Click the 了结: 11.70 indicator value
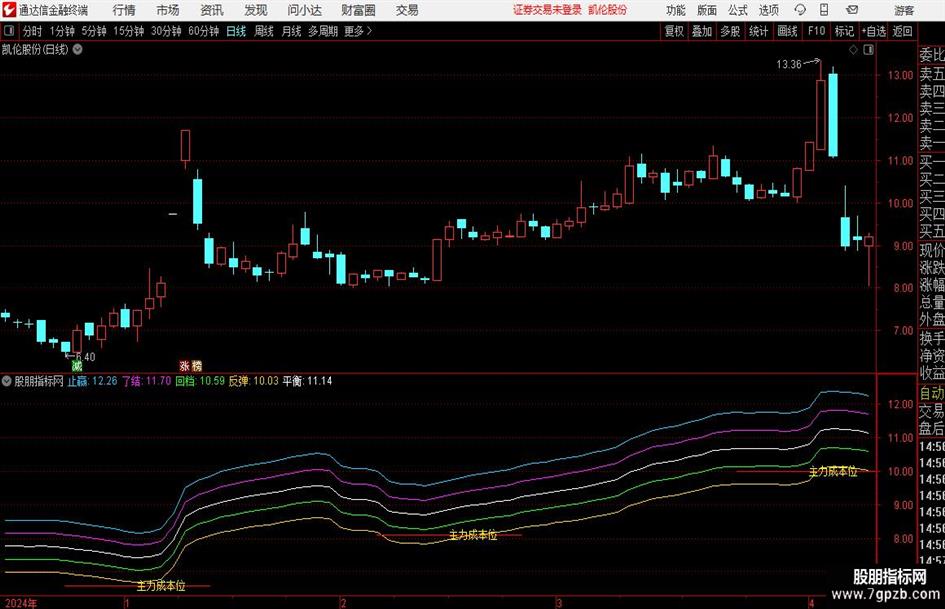Image resolution: width=945 pixels, height=609 pixels. pos(146,381)
